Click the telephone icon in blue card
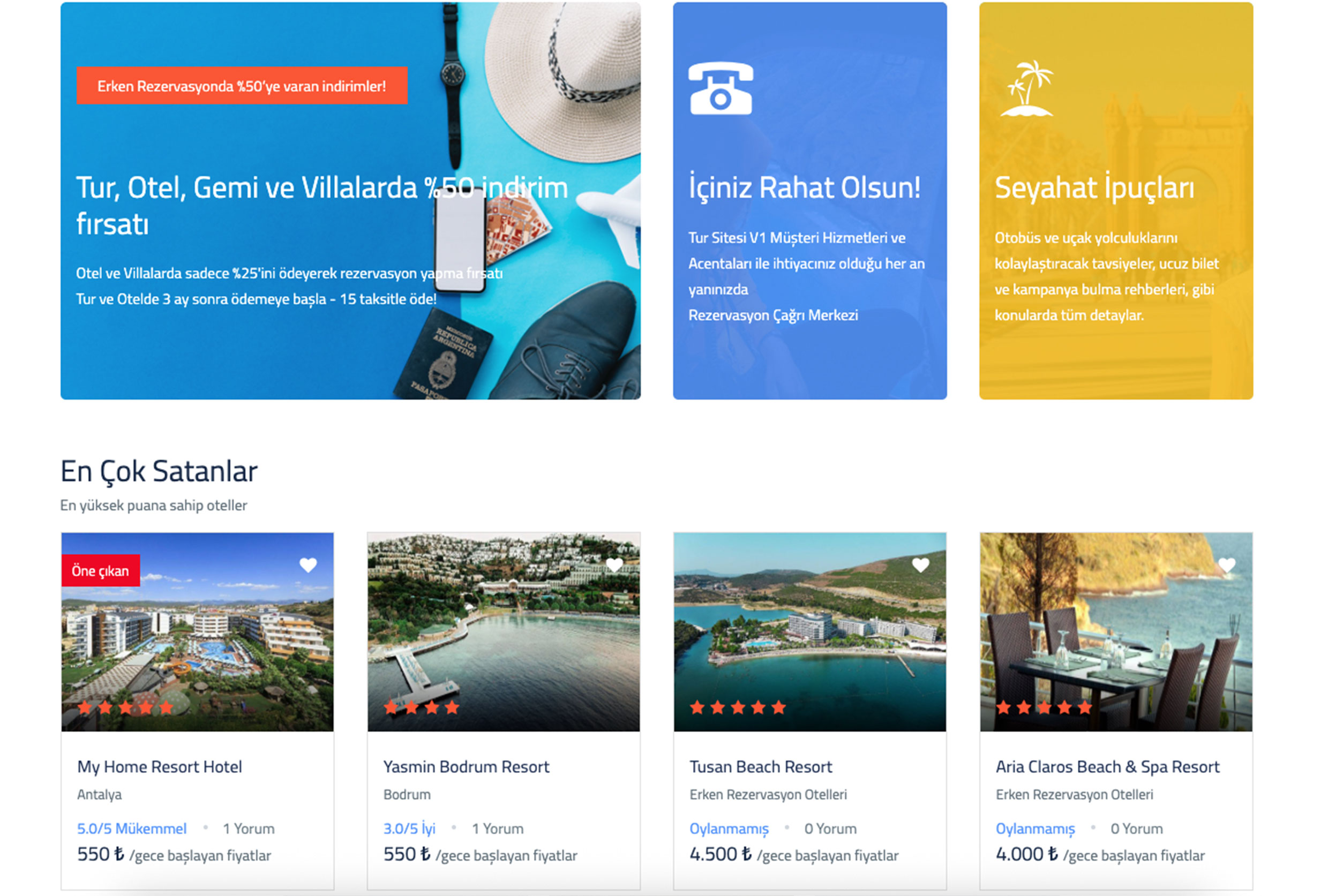The width and height of the screenshot is (1343, 896). 721,88
